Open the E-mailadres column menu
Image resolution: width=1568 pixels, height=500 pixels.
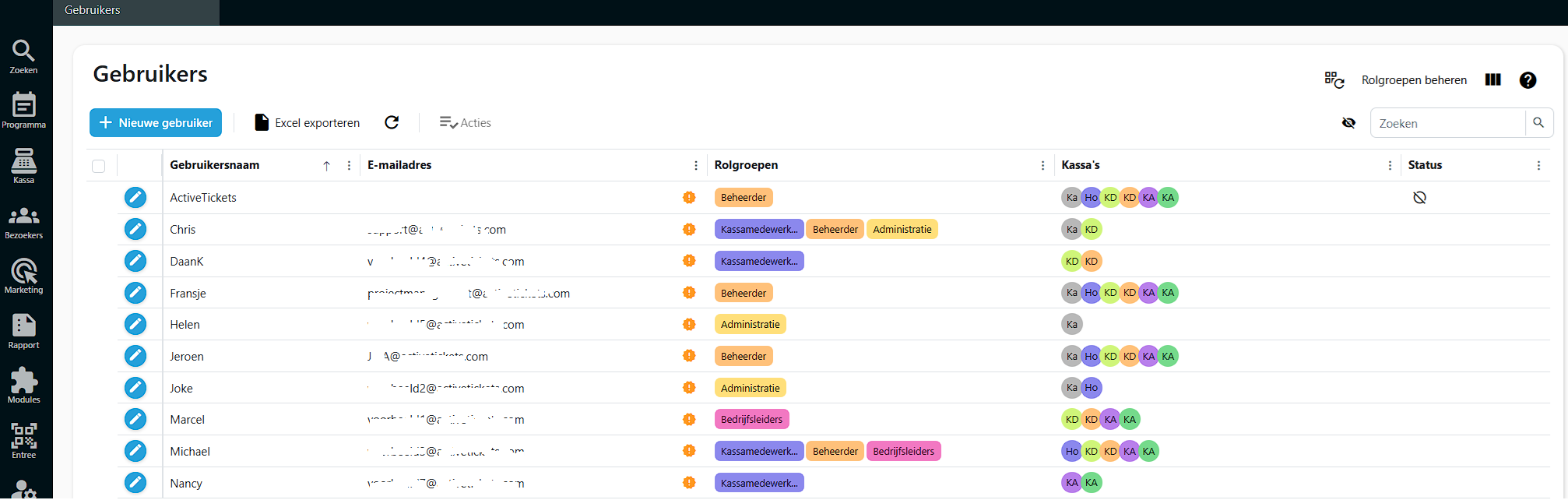coord(696,165)
